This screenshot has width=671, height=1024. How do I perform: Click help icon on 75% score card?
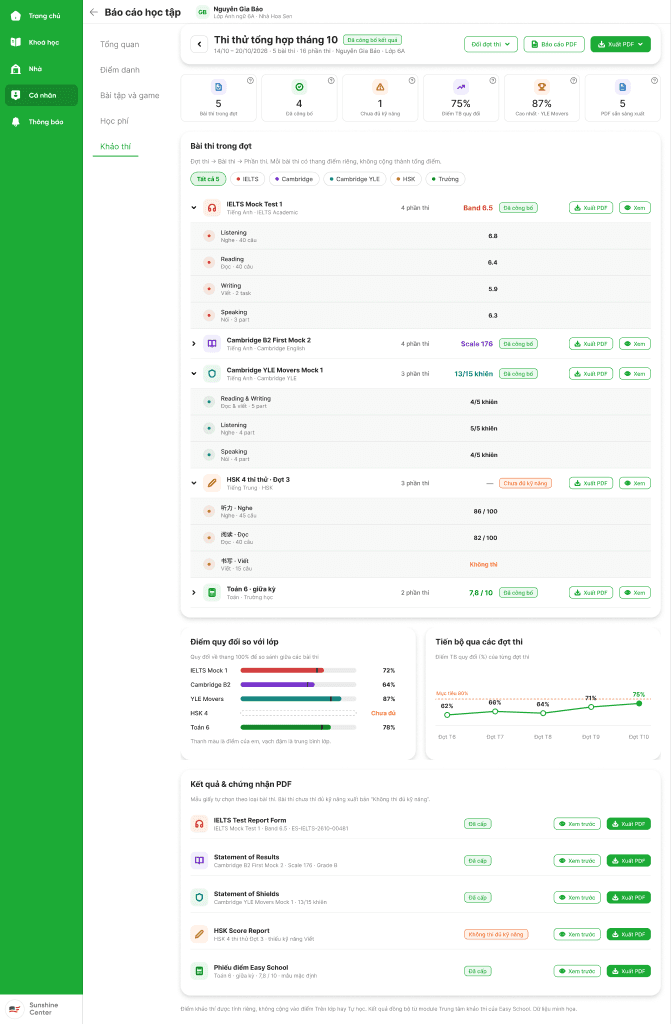pos(493,80)
